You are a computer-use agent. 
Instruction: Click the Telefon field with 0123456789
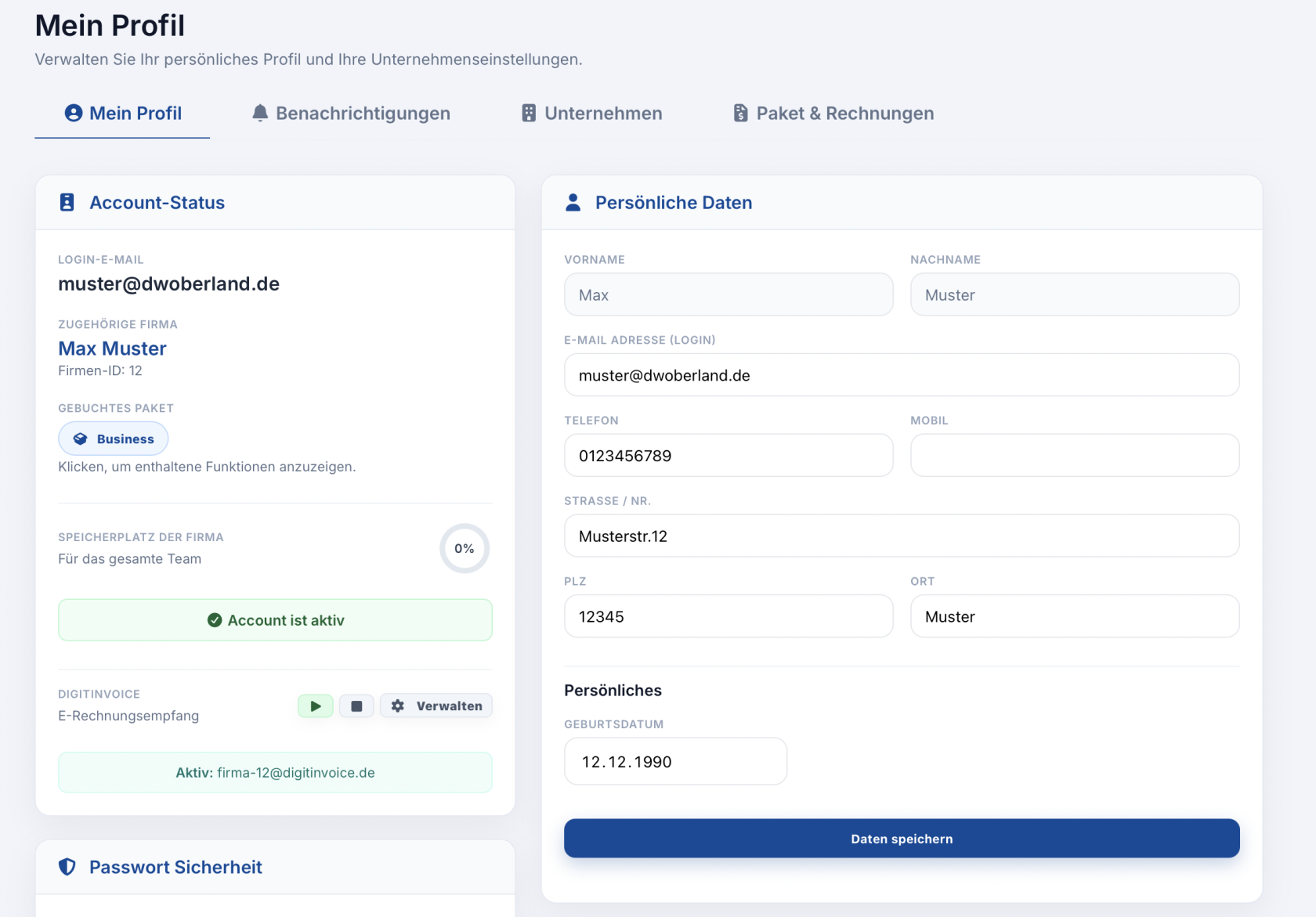click(728, 455)
